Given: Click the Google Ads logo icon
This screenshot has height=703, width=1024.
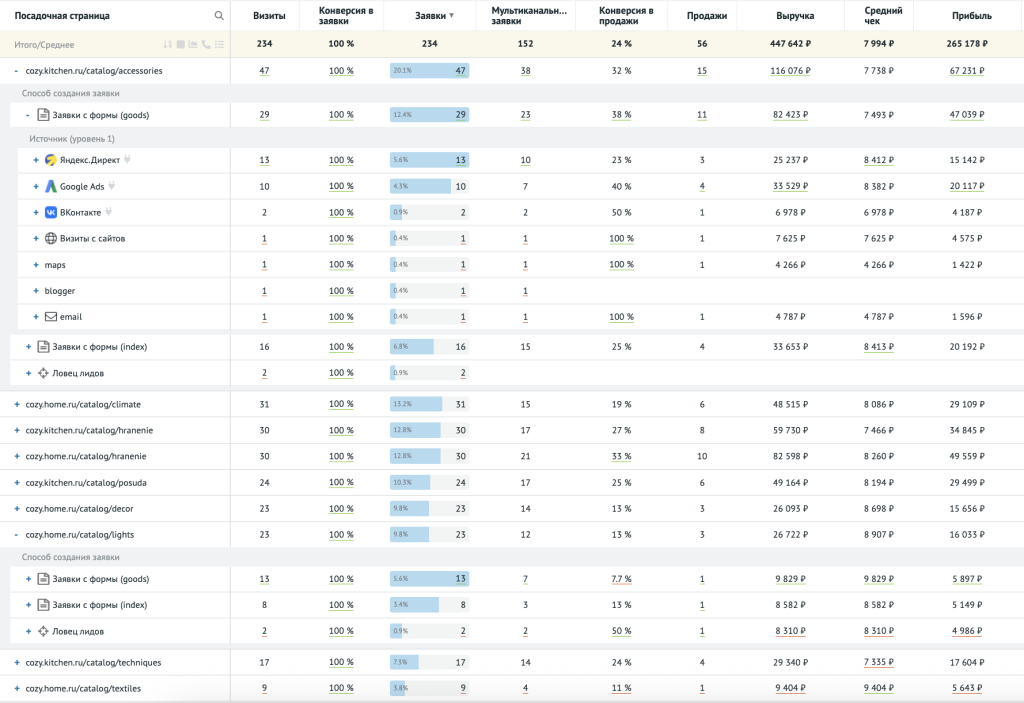Looking at the screenshot, I should [x=51, y=186].
